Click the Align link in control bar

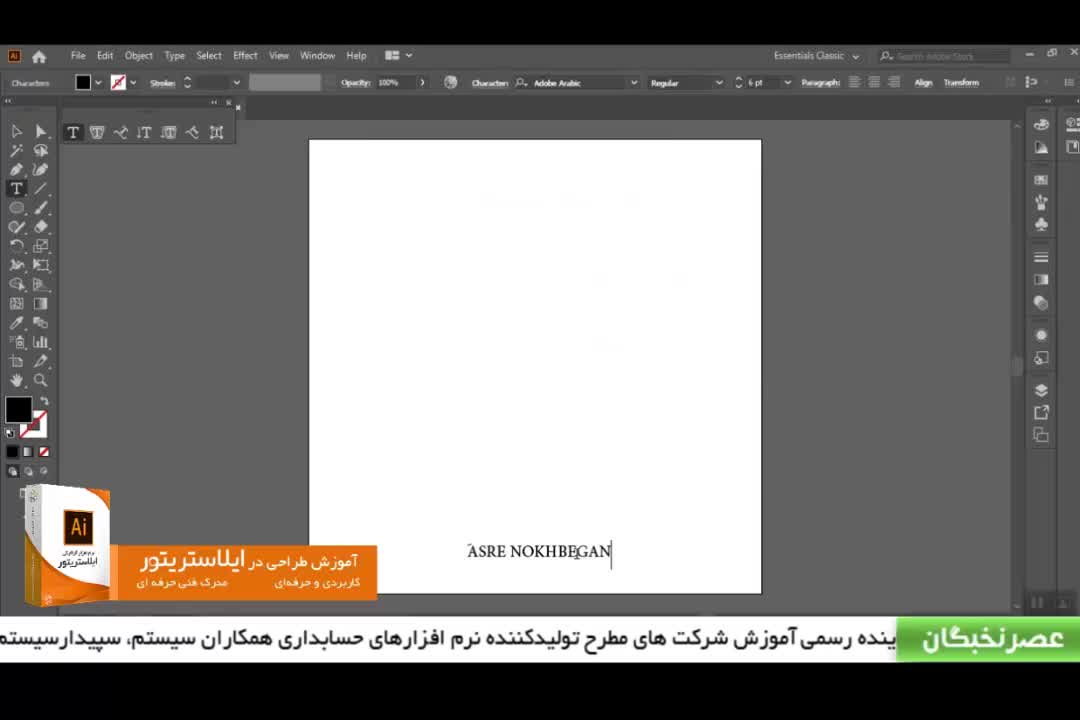[923, 83]
